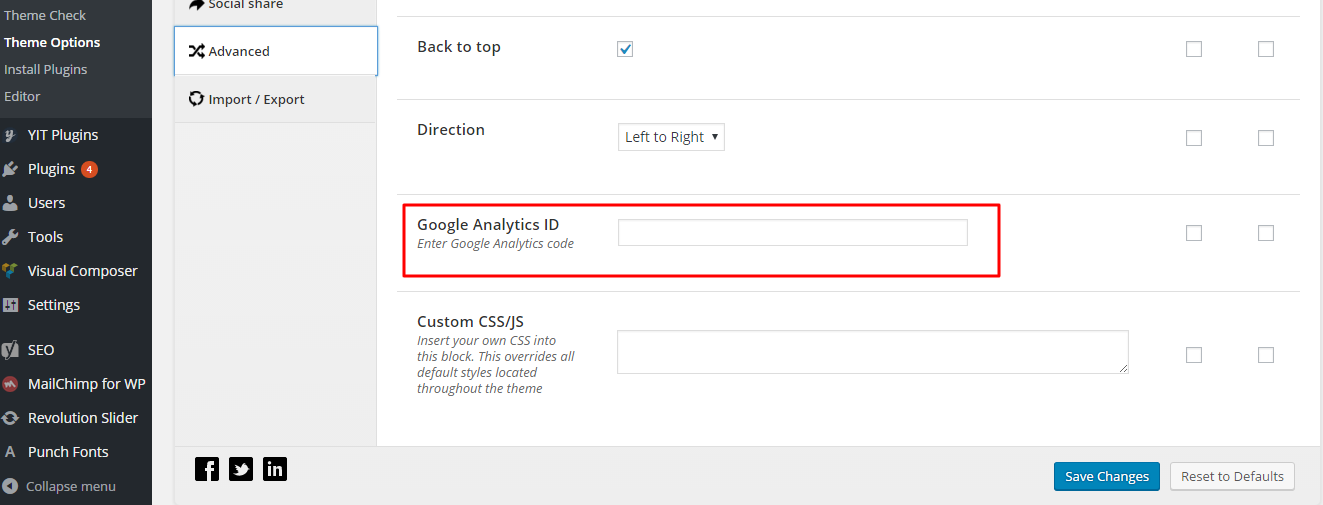1323x505 pixels.
Task: Open Tools via the wrench icon
Action: 10,237
